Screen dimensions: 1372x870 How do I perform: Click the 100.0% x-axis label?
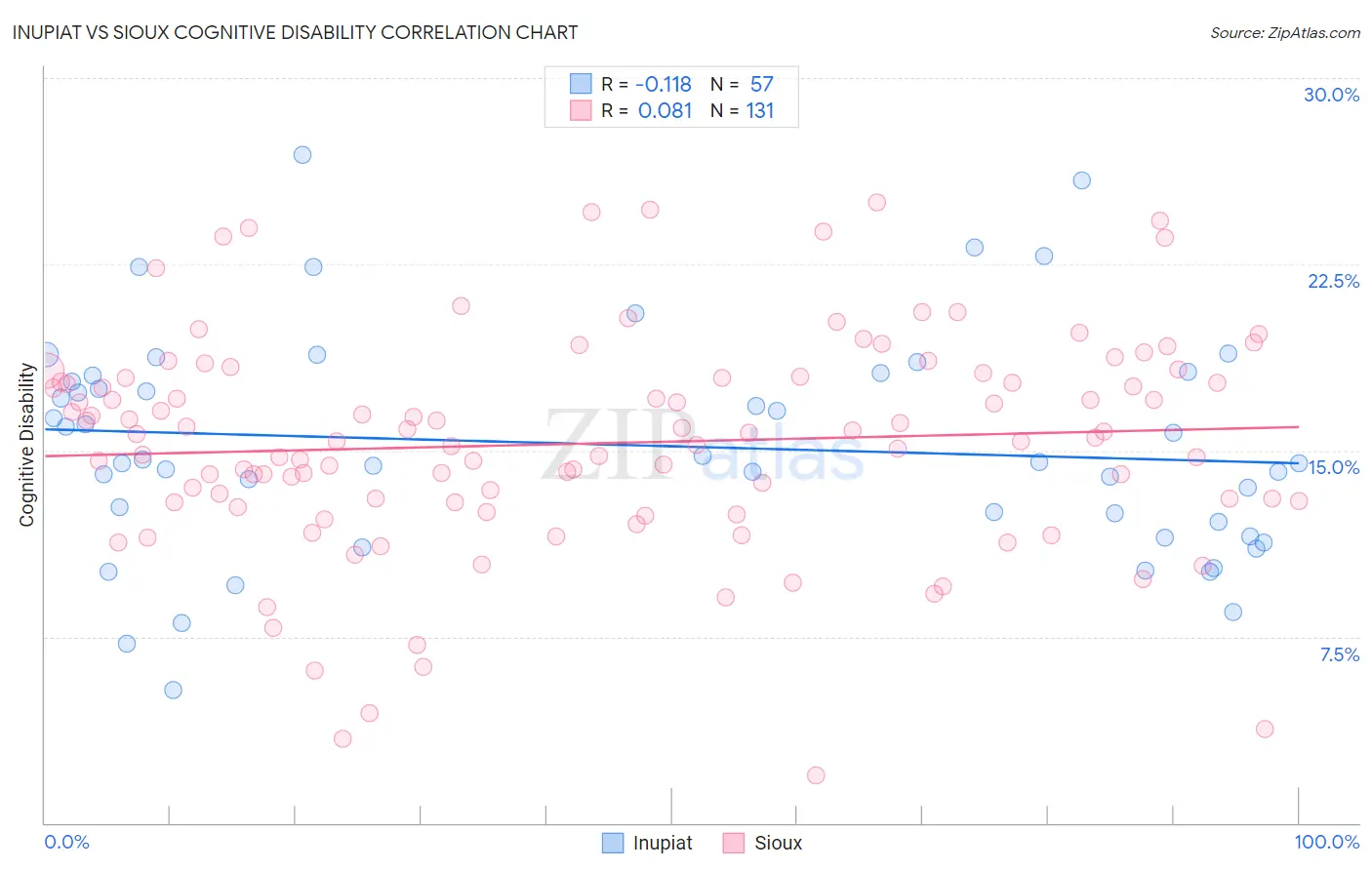(1327, 842)
